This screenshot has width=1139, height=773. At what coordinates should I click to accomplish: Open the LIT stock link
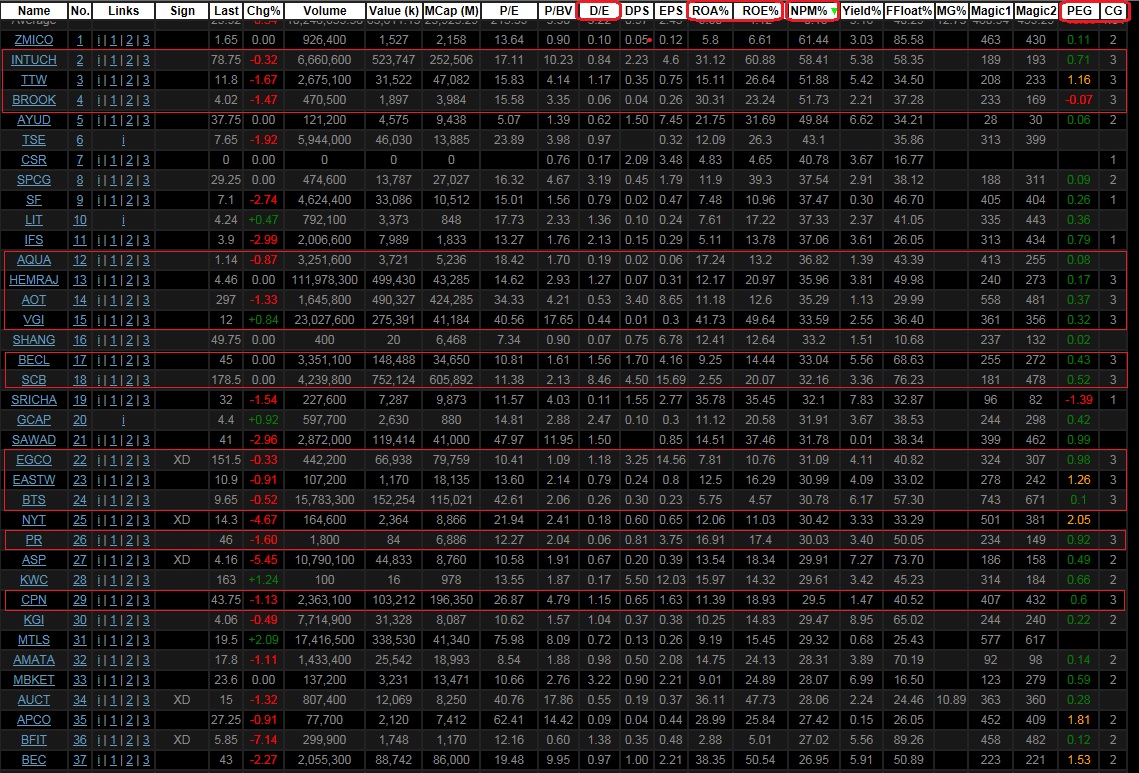(x=34, y=219)
